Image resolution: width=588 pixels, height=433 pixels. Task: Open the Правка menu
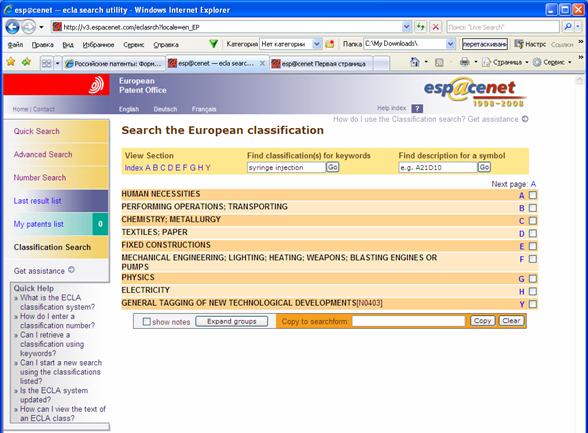[42, 45]
